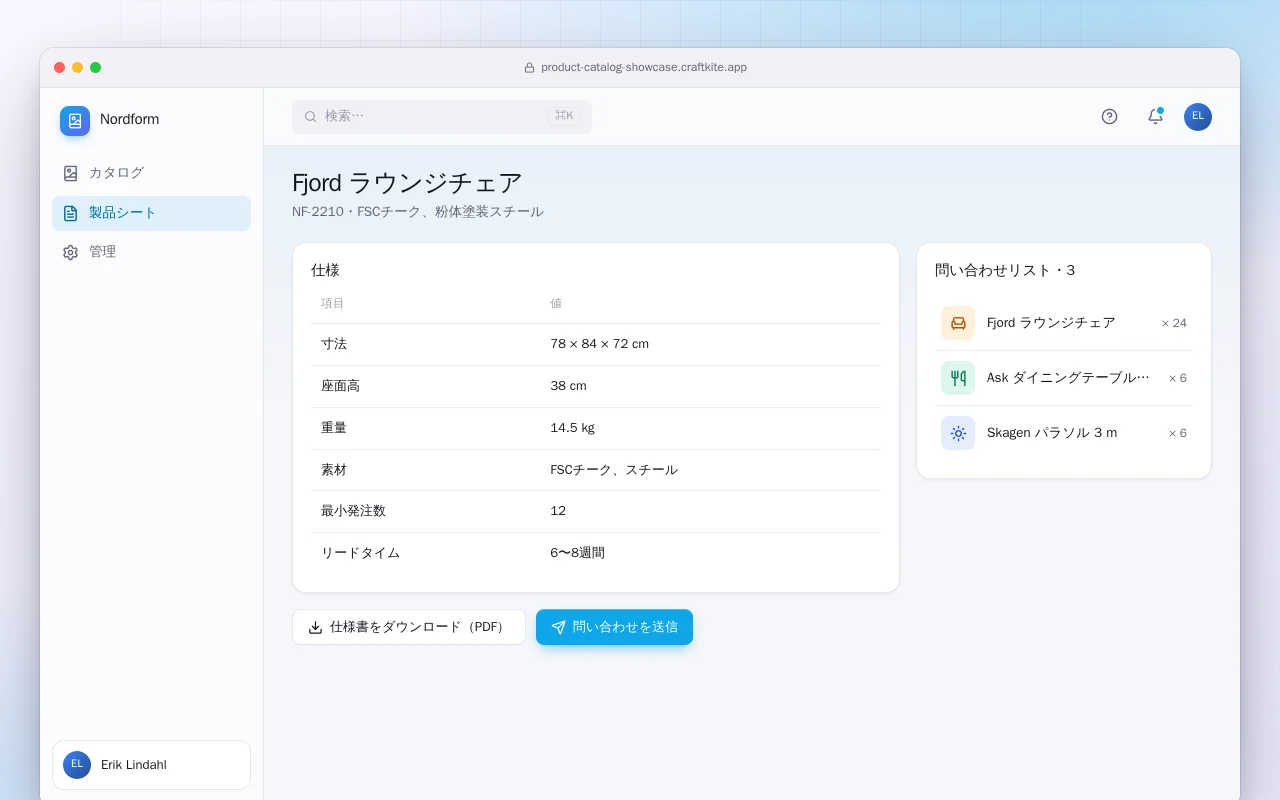
Task: Download the spec sheet PDF
Action: (409, 627)
